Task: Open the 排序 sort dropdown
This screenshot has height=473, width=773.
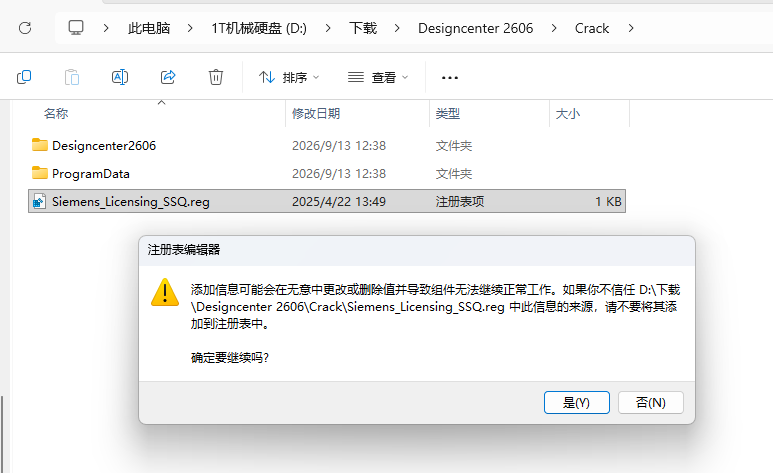Action: pyautogui.click(x=289, y=77)
